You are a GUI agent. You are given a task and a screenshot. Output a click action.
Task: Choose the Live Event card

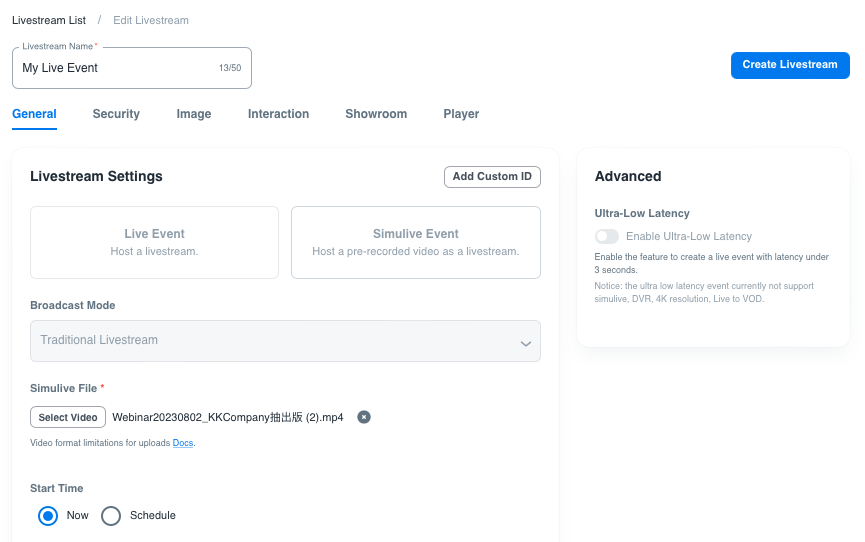tap(154, 242)
